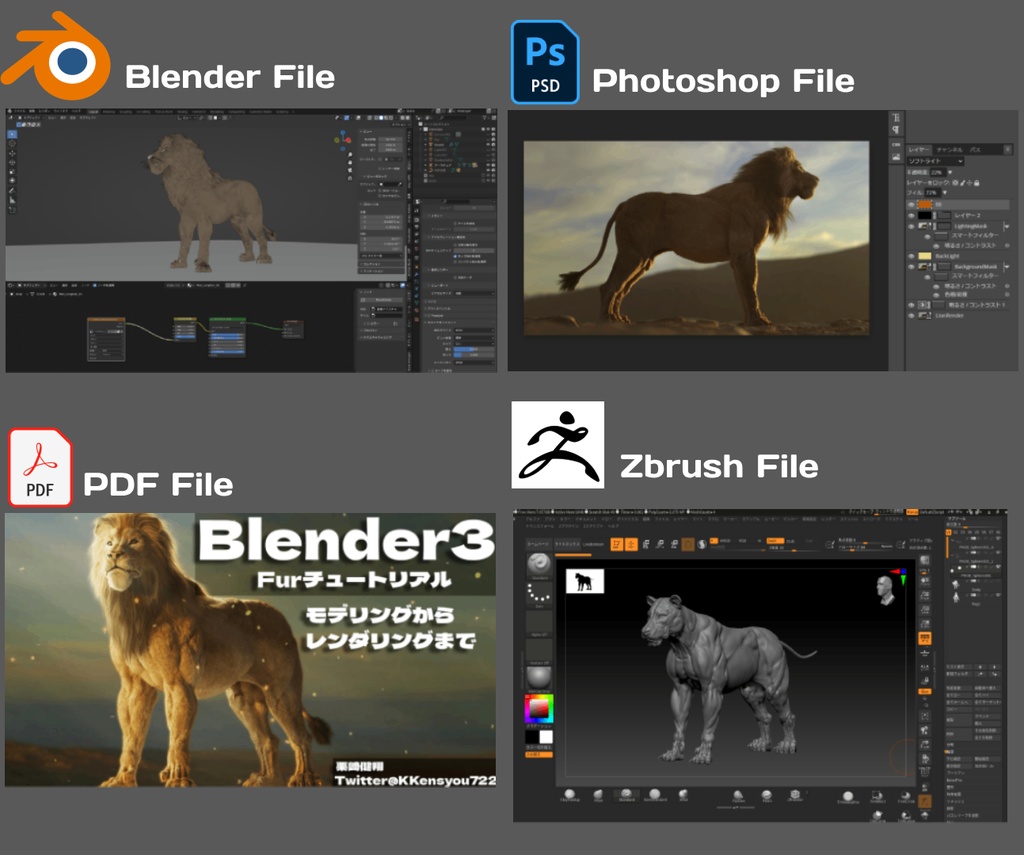Select ZModeler brush in ZBrush bottom shelf

click(795, 796)
